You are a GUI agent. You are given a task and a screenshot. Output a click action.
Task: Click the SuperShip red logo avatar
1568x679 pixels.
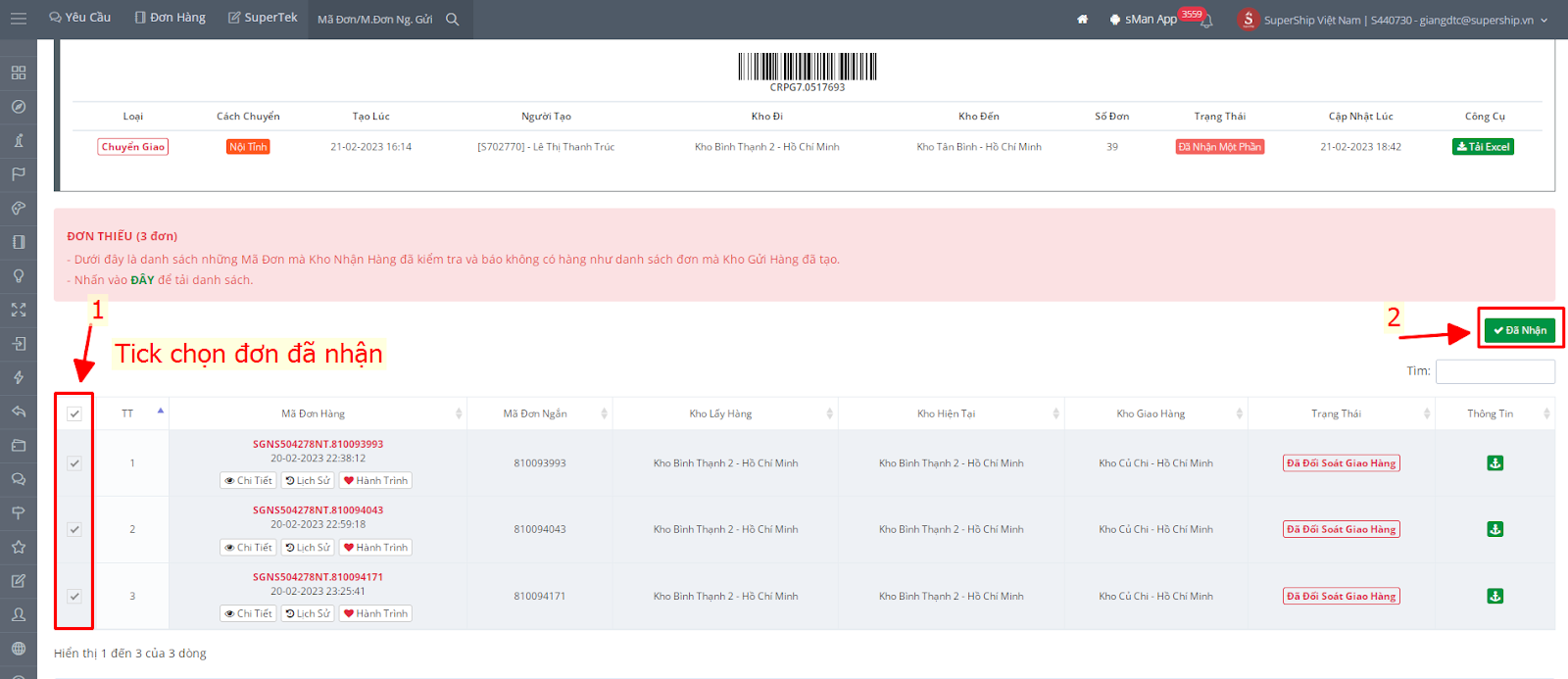(1248, 20)
